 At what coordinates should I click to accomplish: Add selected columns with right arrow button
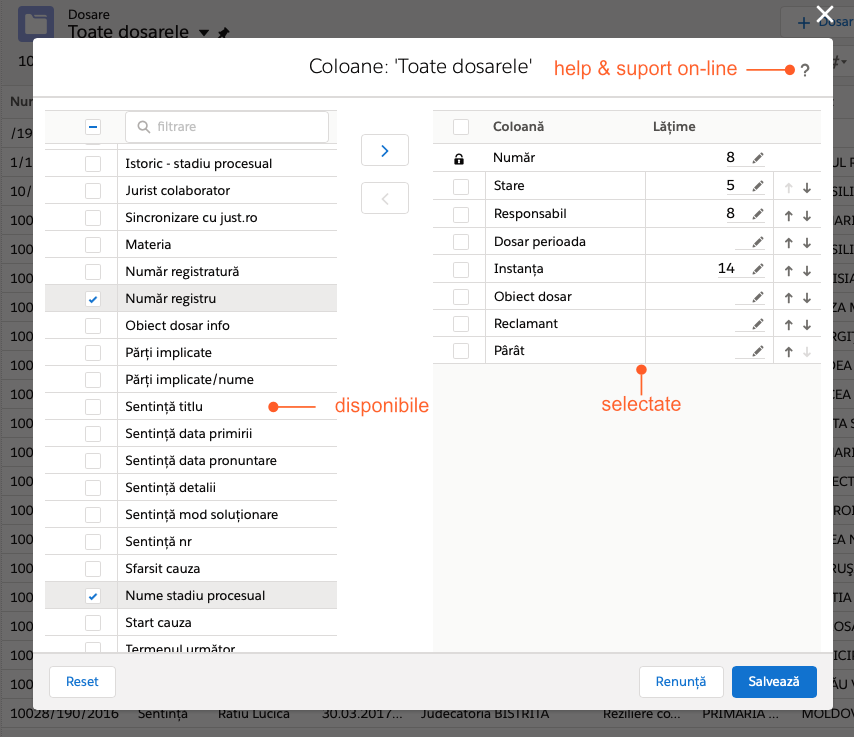(x=385, y=150)
